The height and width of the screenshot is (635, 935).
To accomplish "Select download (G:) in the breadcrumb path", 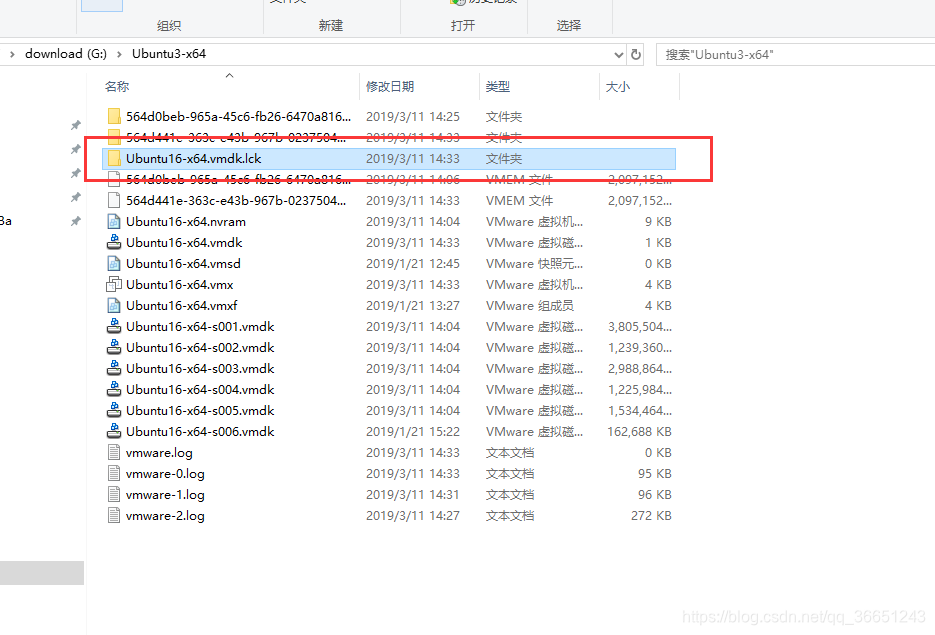I will tap(66, 54).
